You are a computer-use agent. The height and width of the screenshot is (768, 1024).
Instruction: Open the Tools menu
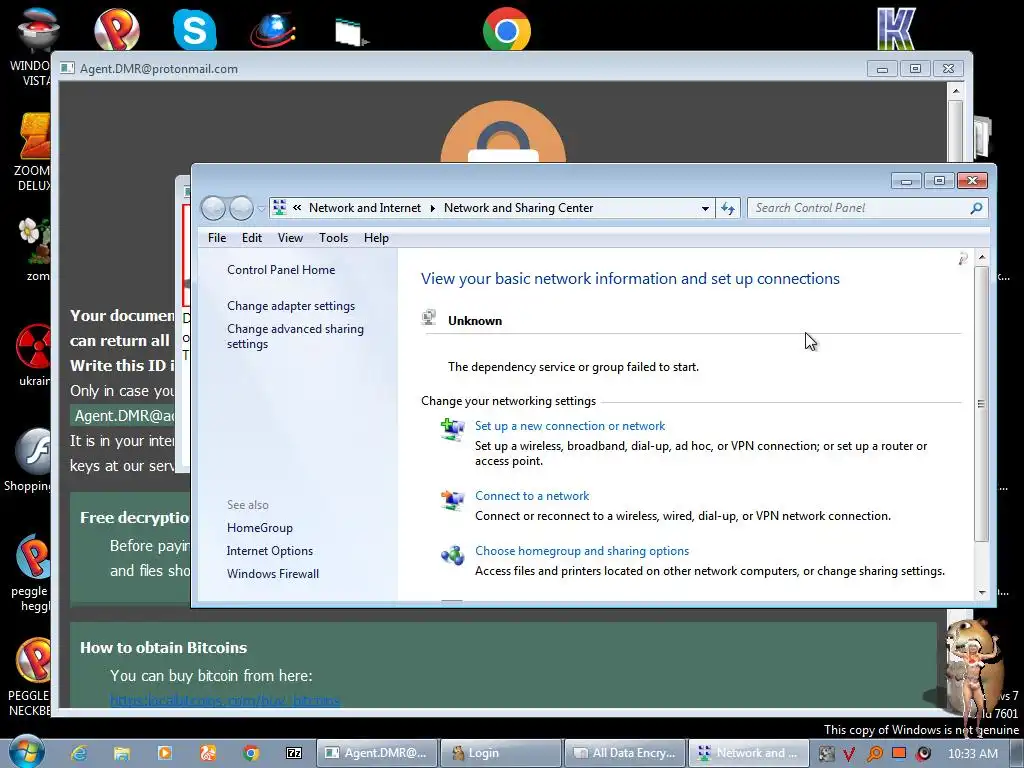click(x=333, y=238)
